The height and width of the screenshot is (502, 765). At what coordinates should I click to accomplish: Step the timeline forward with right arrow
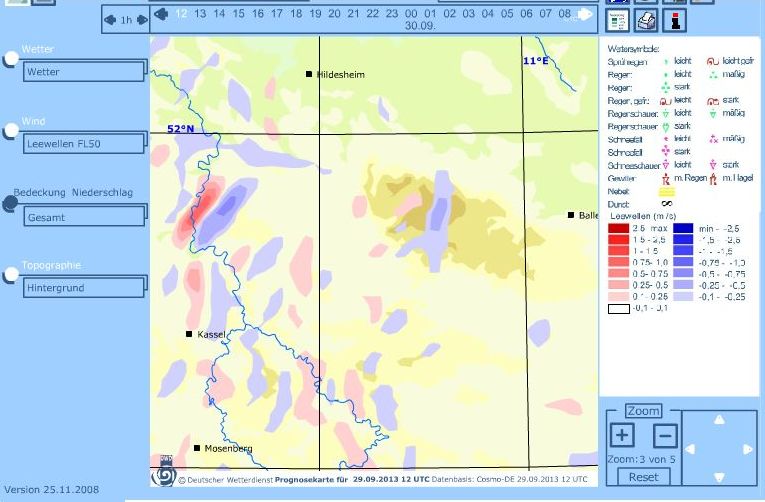tap(587, 15)
